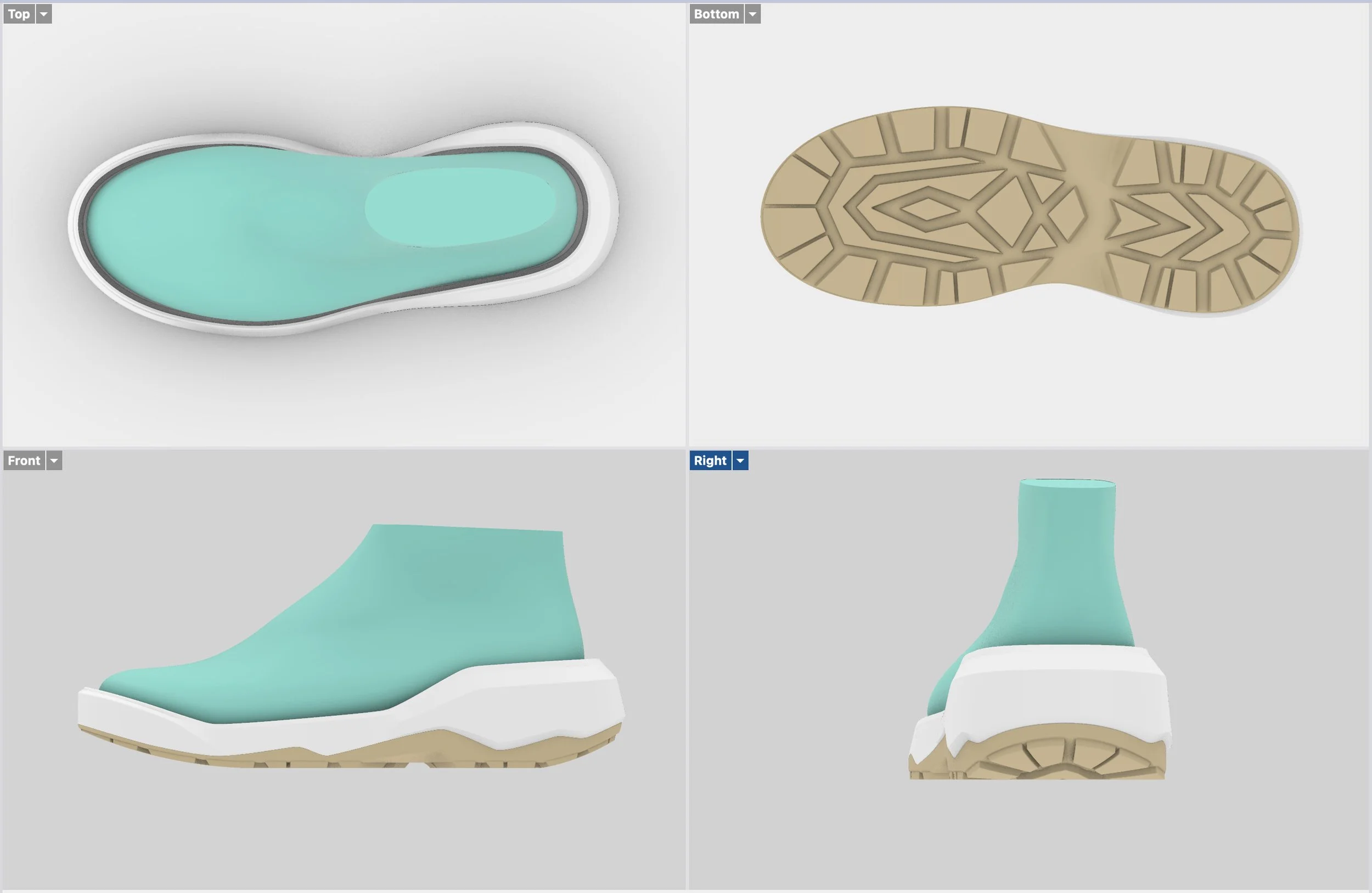Click the Bottom viewport title label

tap(716, 14)
